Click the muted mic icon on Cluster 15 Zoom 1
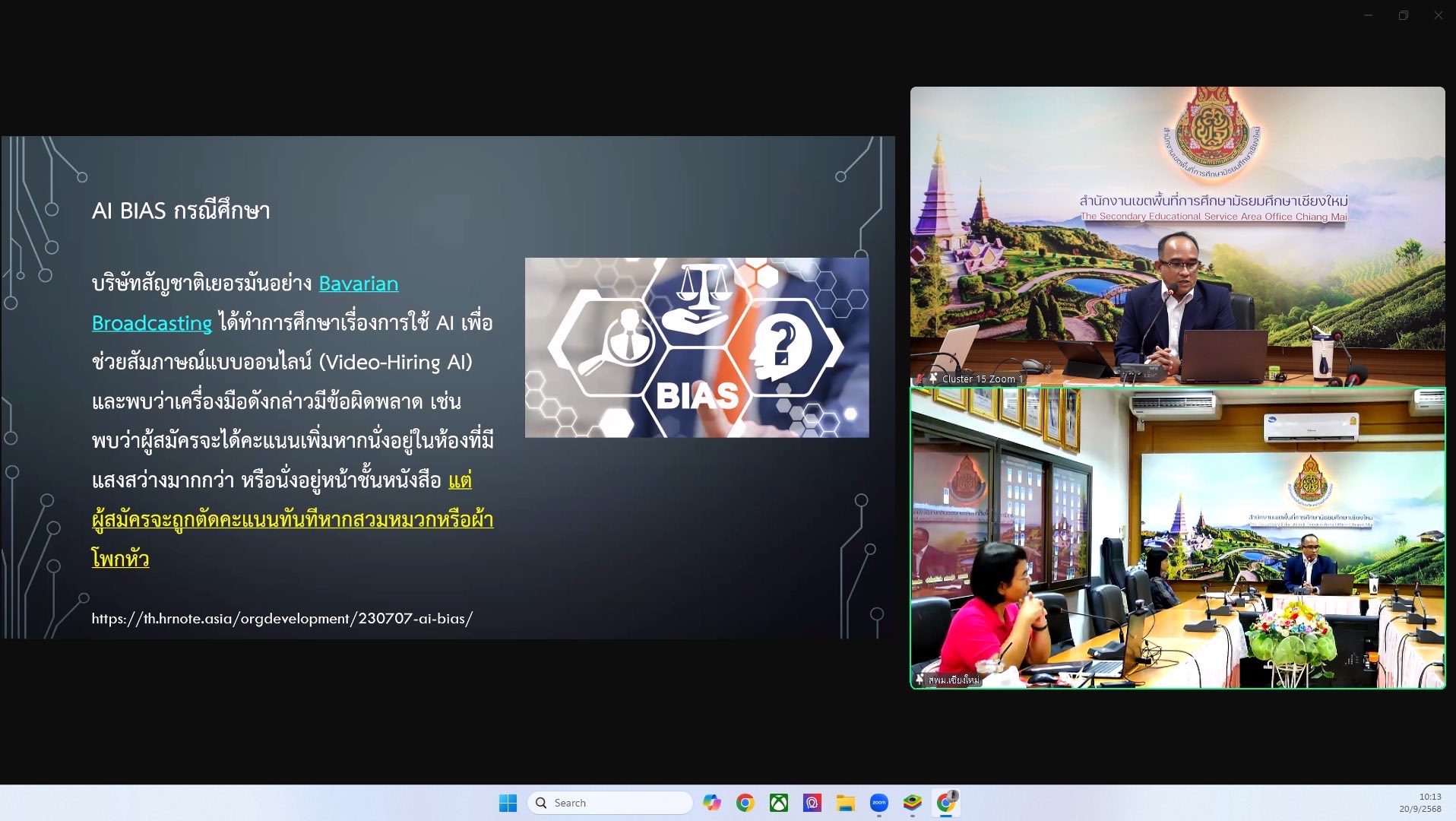Screen dimensions: 1456x821 (920, 379)
